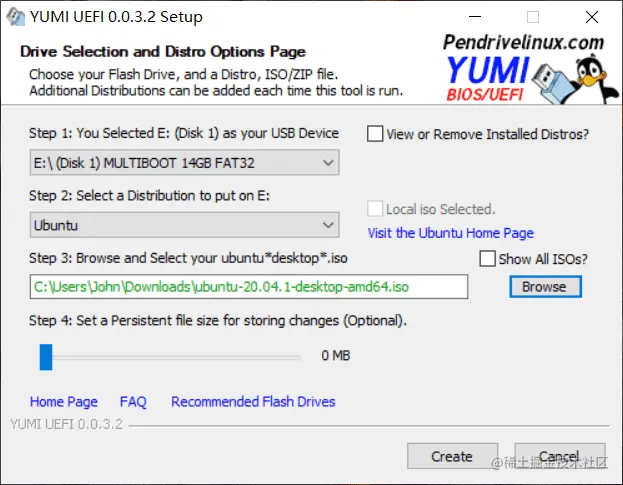Click the YUMI BIOS/UEFI penguin logo

(530, 68)
